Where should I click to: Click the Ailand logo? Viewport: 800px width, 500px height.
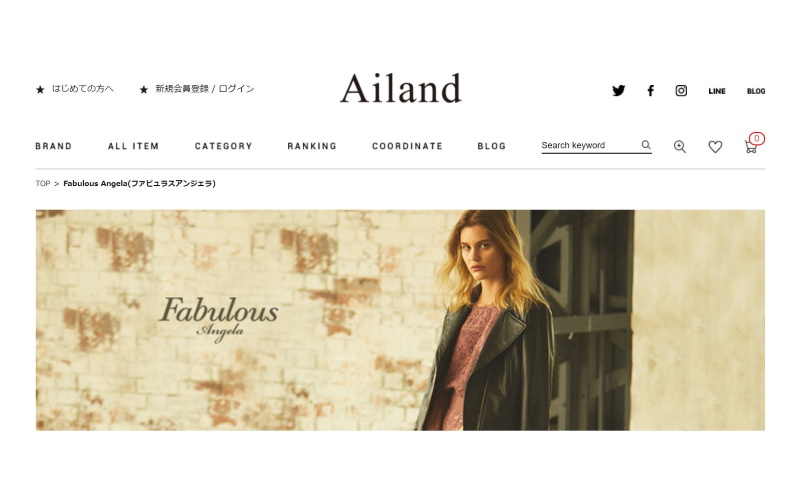point(401,88)
